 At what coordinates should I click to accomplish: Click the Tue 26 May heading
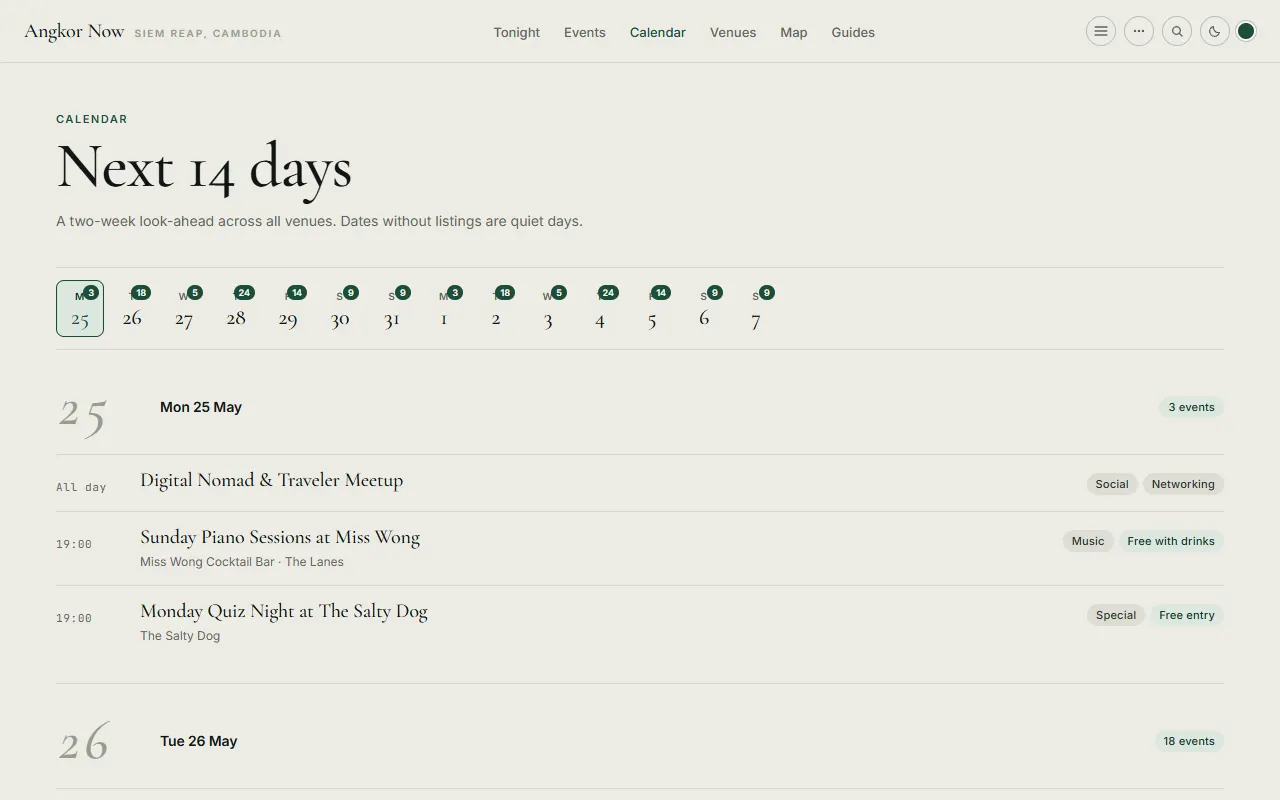coord(199,741)
